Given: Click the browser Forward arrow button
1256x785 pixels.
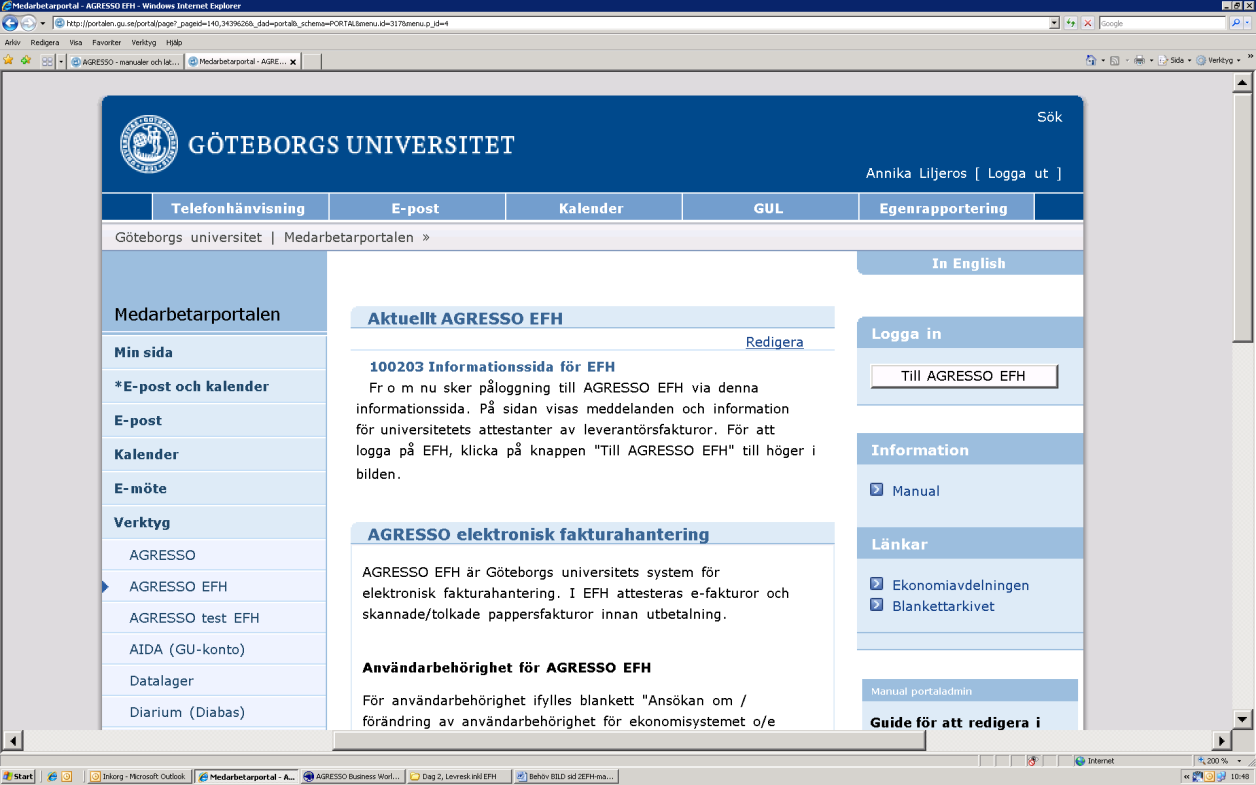Looking at the screenshot, I should (x=28, y=23).
